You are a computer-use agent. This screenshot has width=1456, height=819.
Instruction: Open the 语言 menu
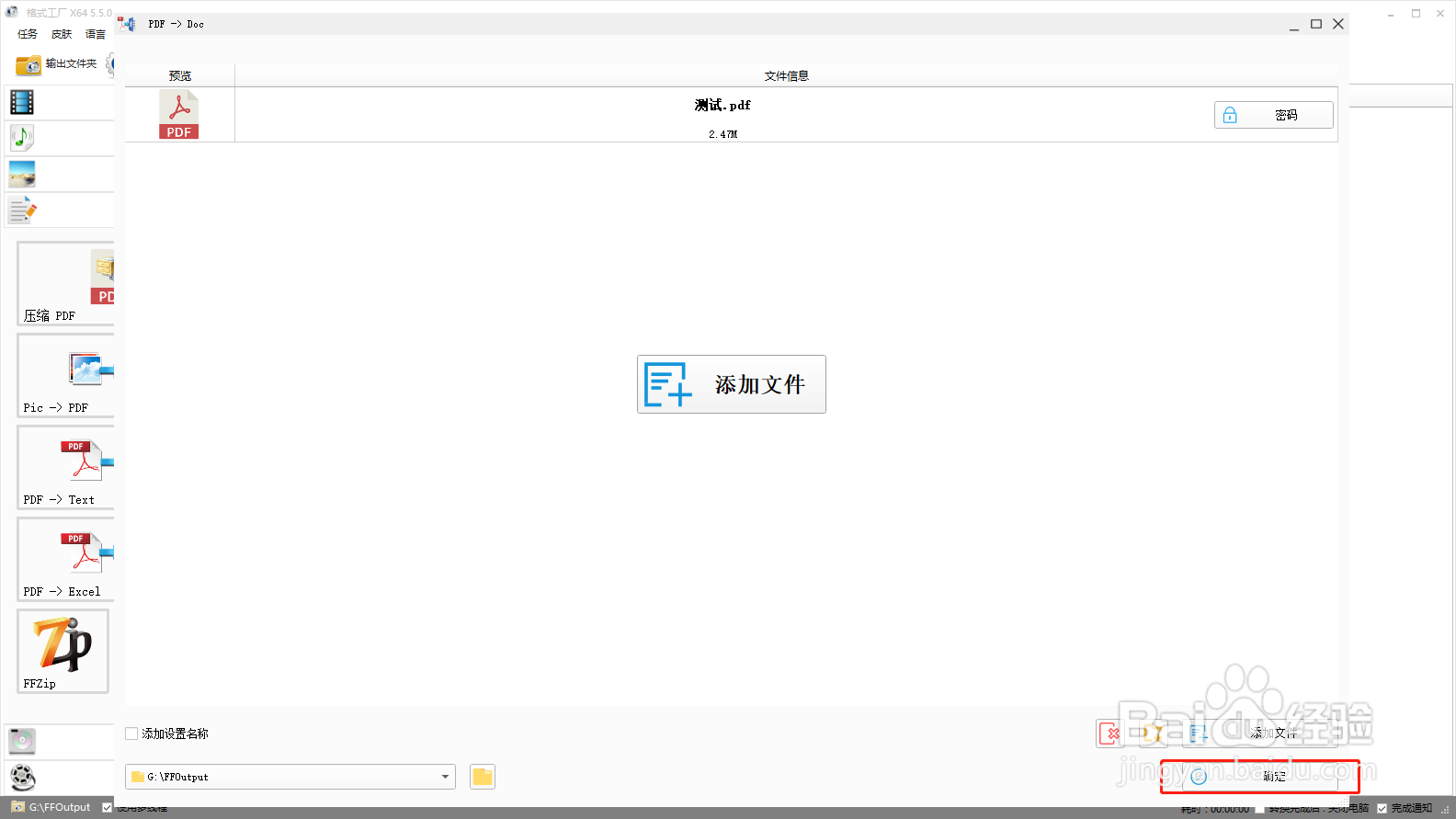(x=96, y=34)
